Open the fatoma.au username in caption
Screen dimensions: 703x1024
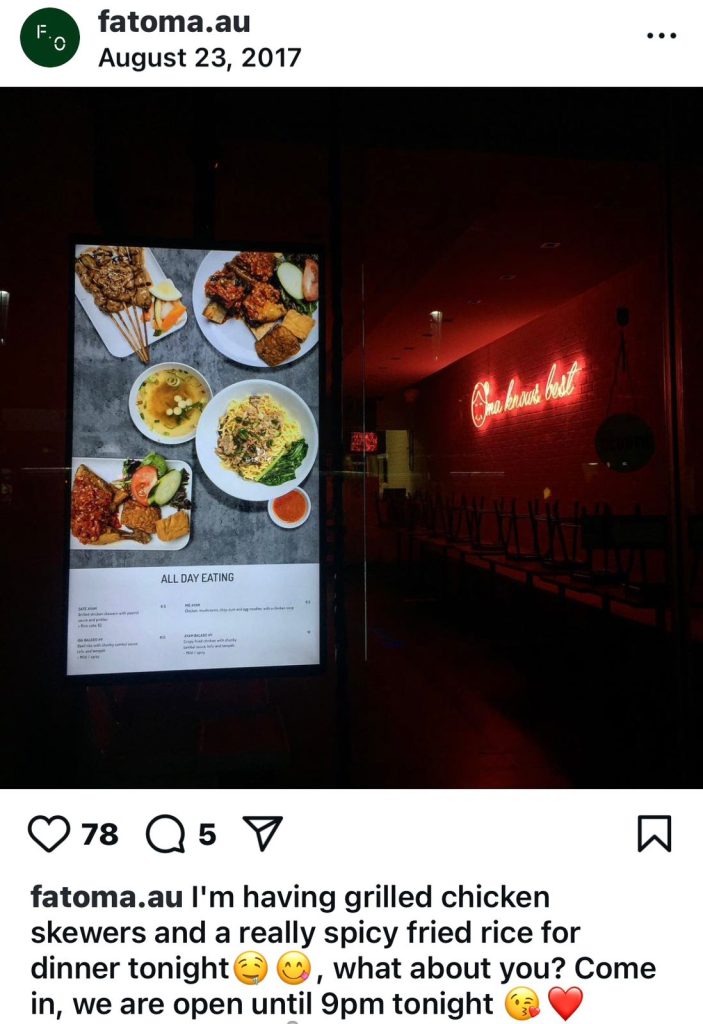tap(106, 897)
